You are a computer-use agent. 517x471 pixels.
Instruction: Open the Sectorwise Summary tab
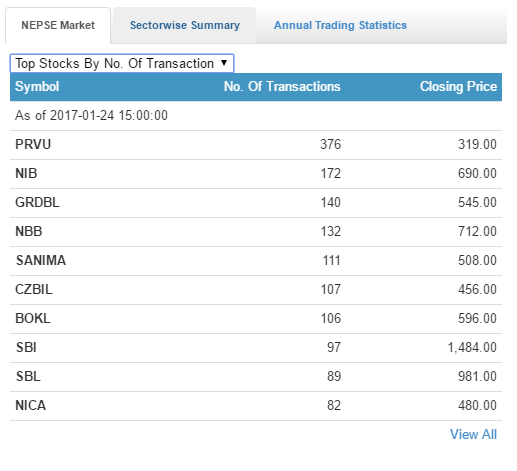click(185, 25)
